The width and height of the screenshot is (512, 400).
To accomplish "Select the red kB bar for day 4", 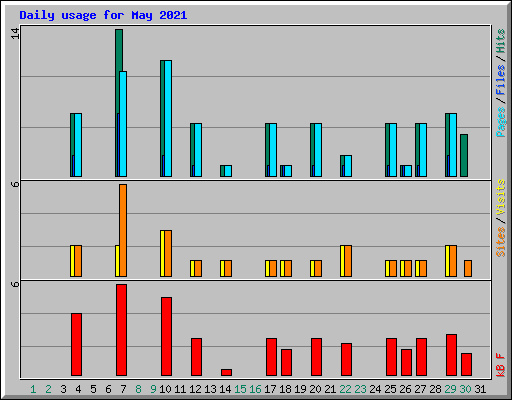I will [x=76, y=344].
